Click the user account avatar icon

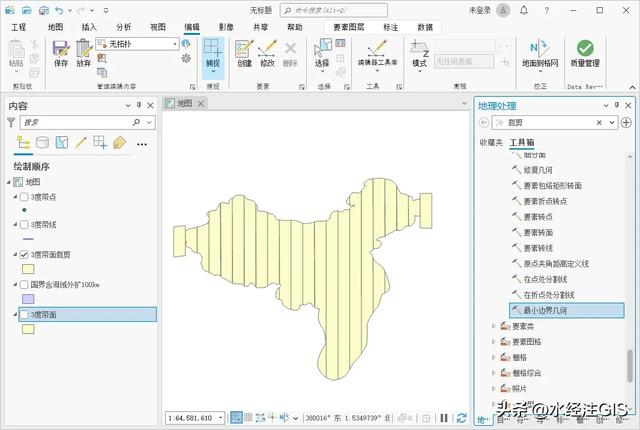point(503,11)
